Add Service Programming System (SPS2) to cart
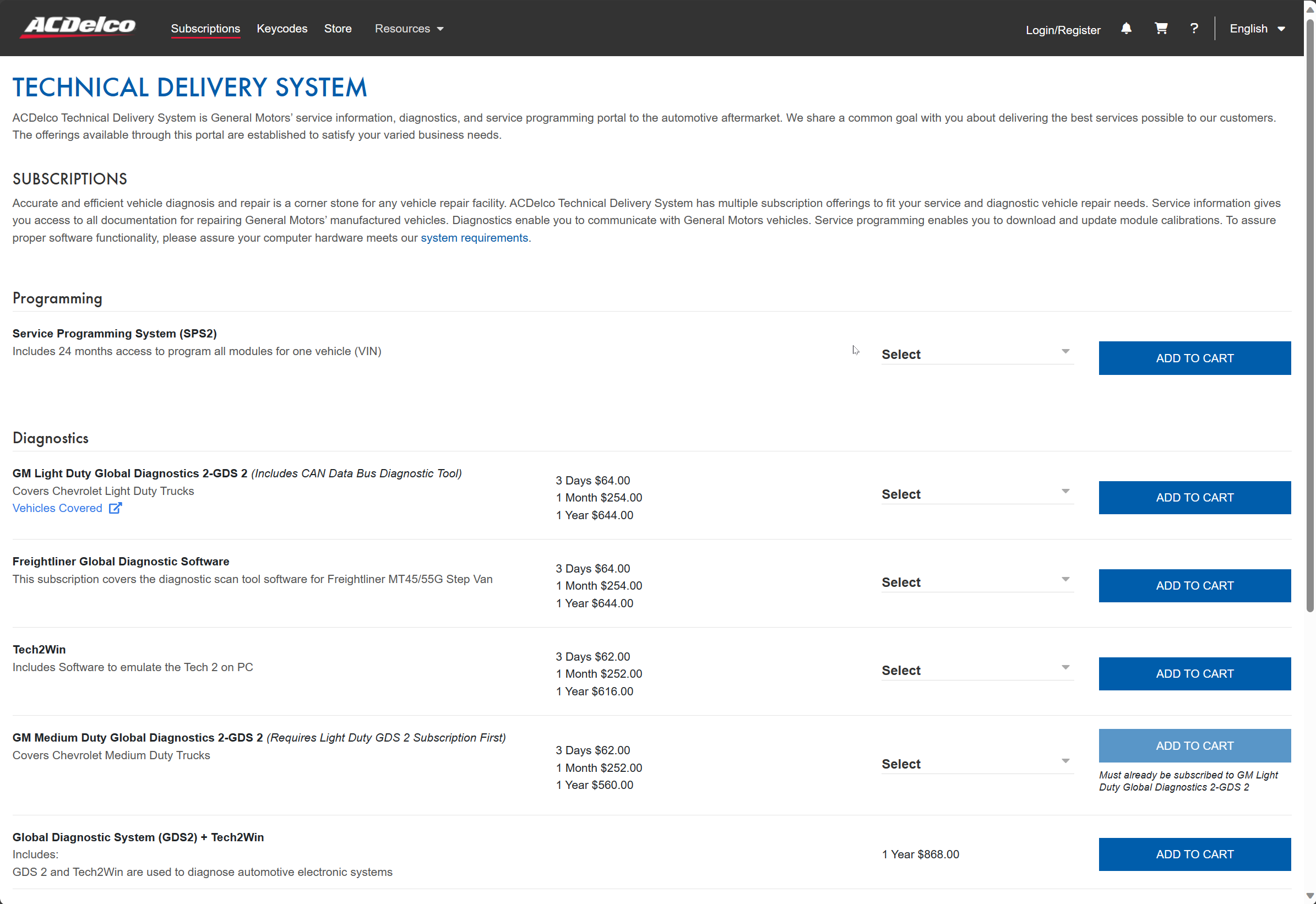The height and width of the screenshot is (904, 1316). tap(1194, 358)
